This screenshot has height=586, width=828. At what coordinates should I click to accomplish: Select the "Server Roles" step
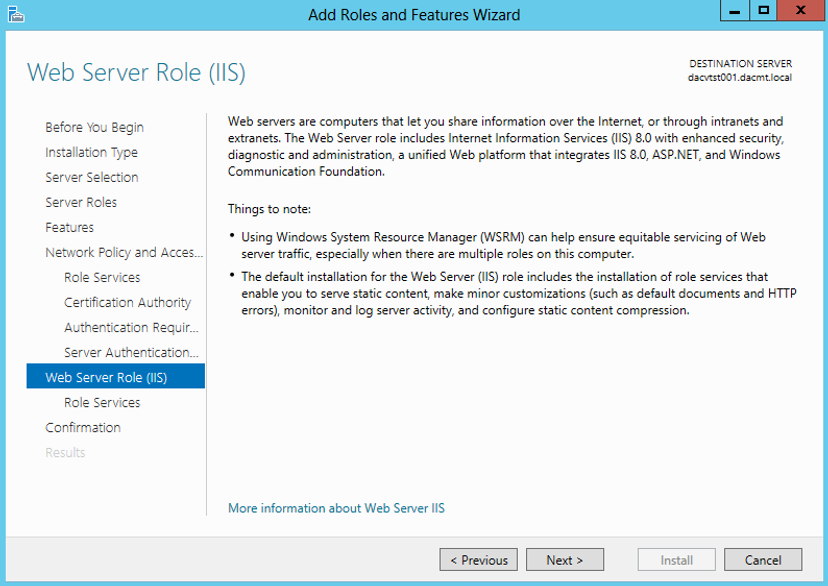click(81, 202)
